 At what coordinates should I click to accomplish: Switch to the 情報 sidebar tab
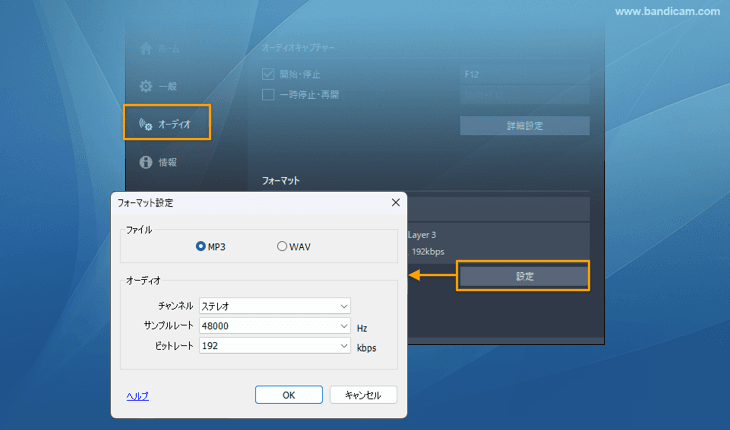(x=158, y=162)
